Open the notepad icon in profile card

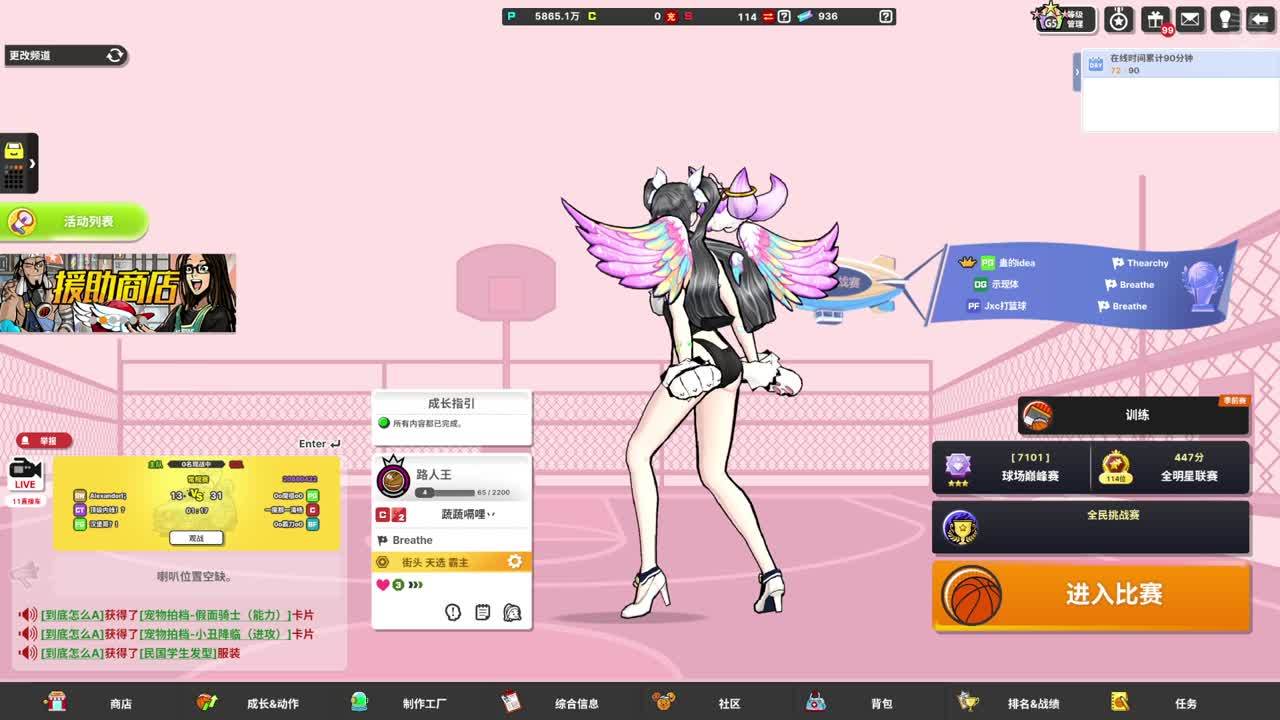pyautogui.click(x=482, y=612)
